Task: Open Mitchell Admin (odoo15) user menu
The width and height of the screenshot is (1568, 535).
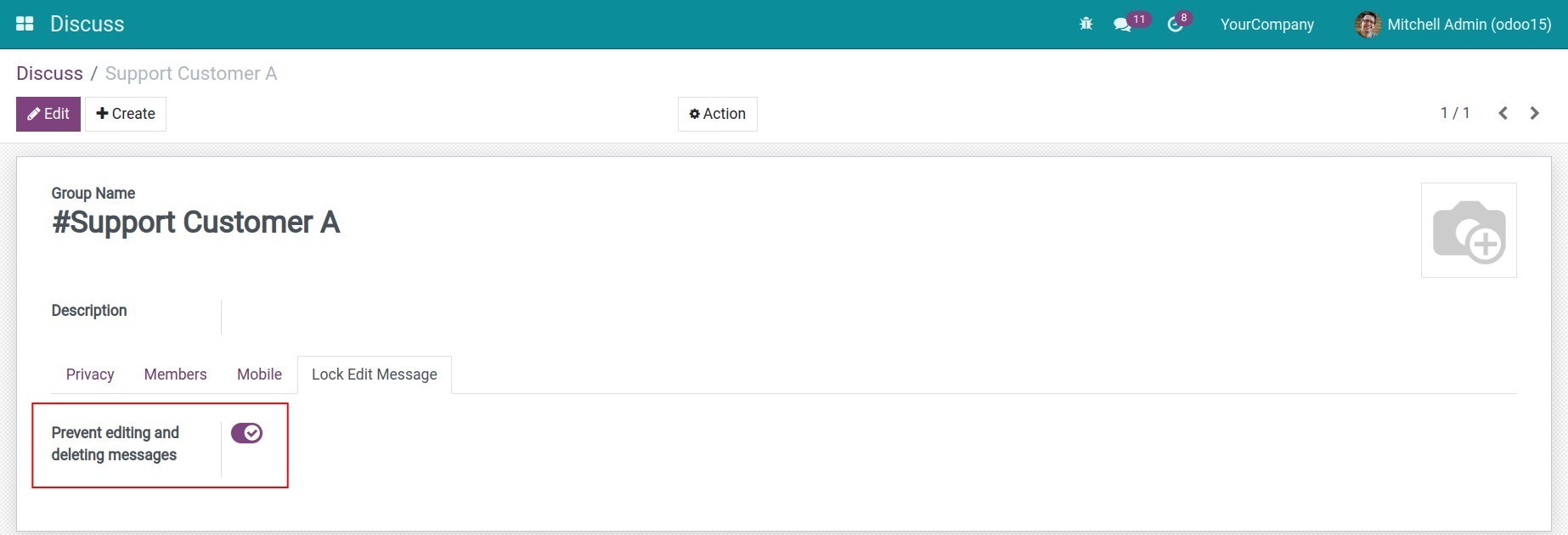Action: pos(1469,25)
